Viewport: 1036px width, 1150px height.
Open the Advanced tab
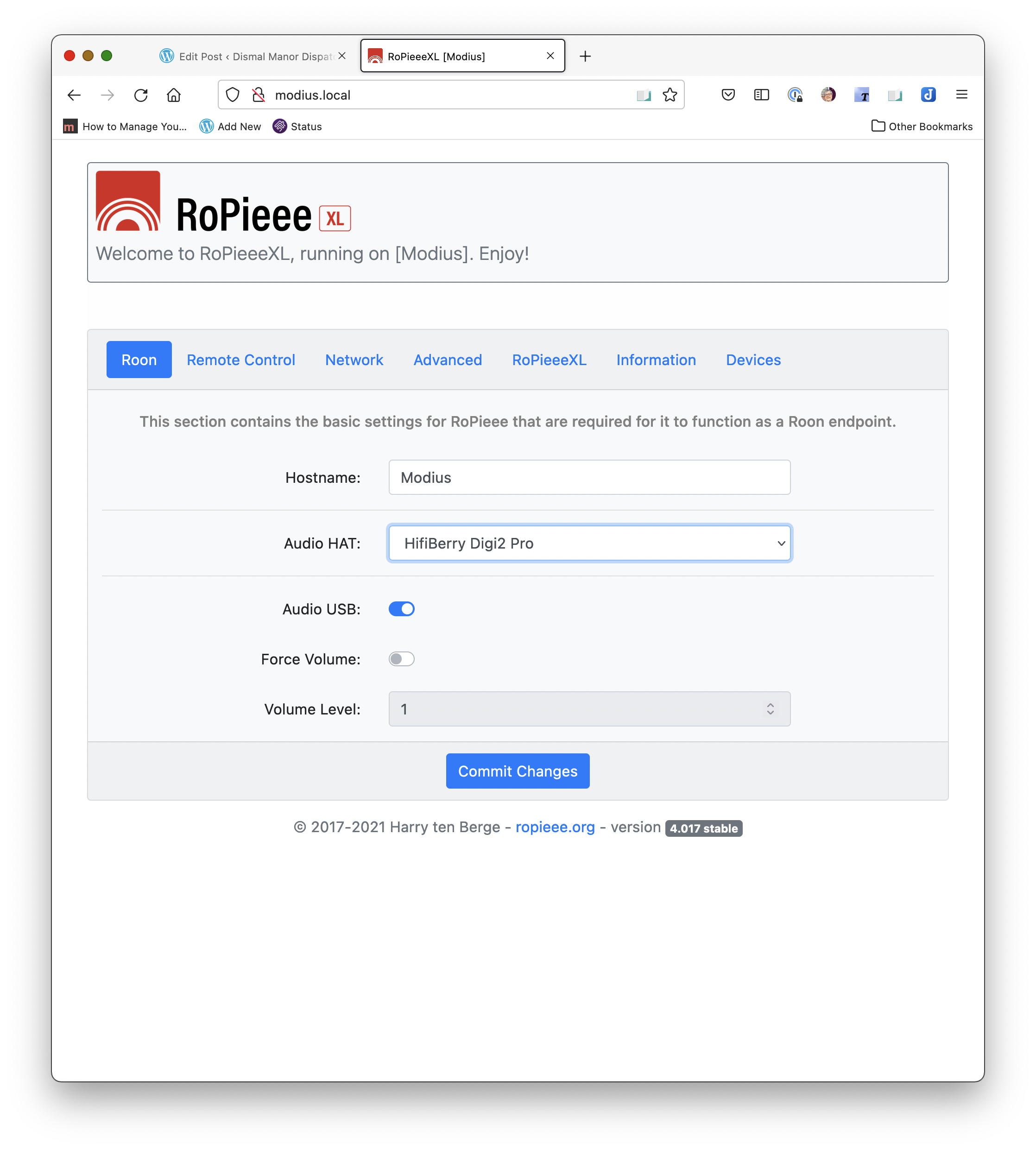coord(448,360)
